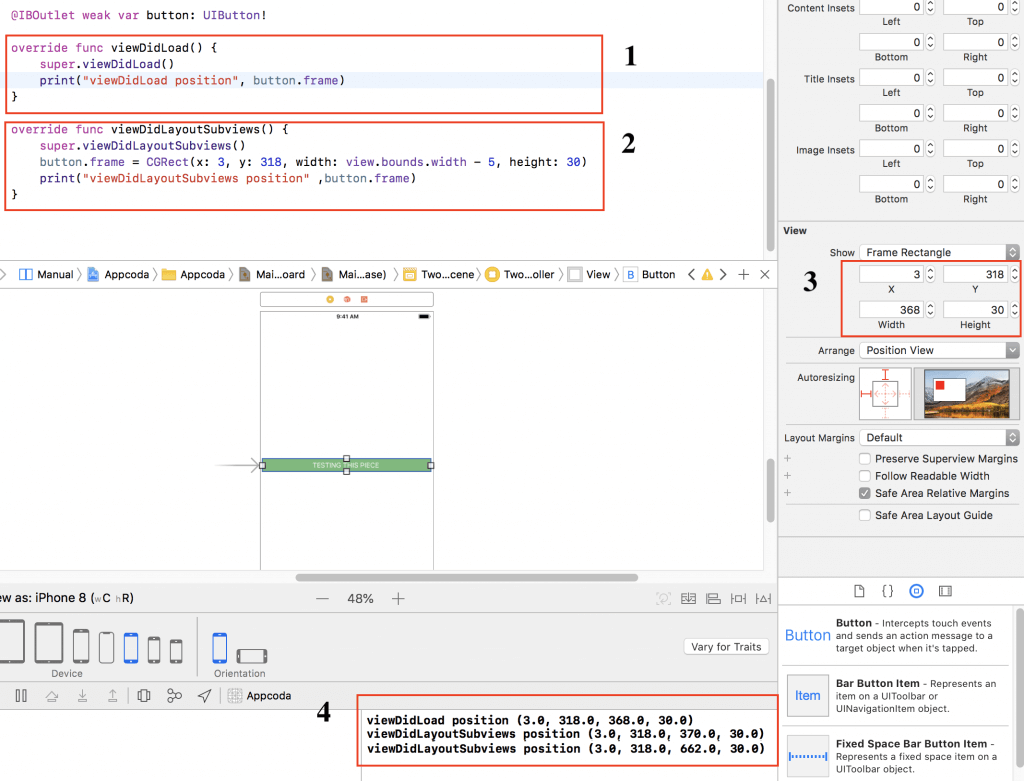This screenshot has height=781, width=1024.
Task: Click the Simulate Location icon
Action: 205,696
